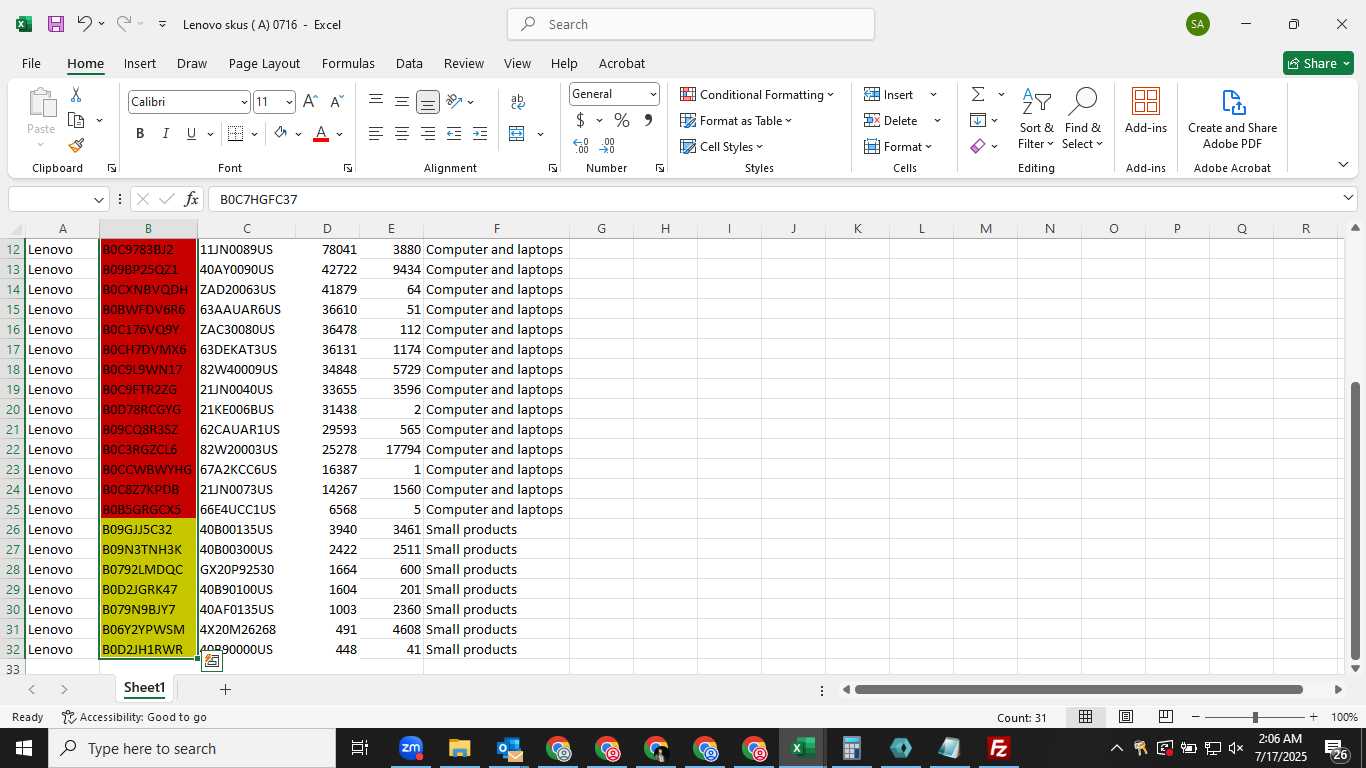Expand the Sort & Filter menu
The width and height of the screenshot is (1366, 768).
[x=1036, y=120]
